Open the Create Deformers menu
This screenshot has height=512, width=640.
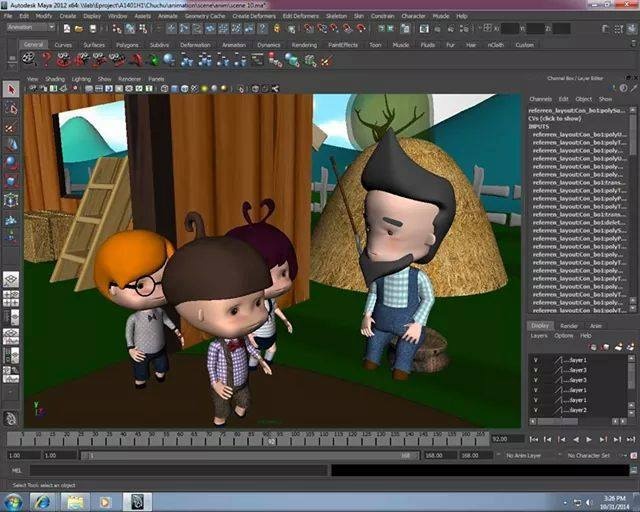pos(254,16)
